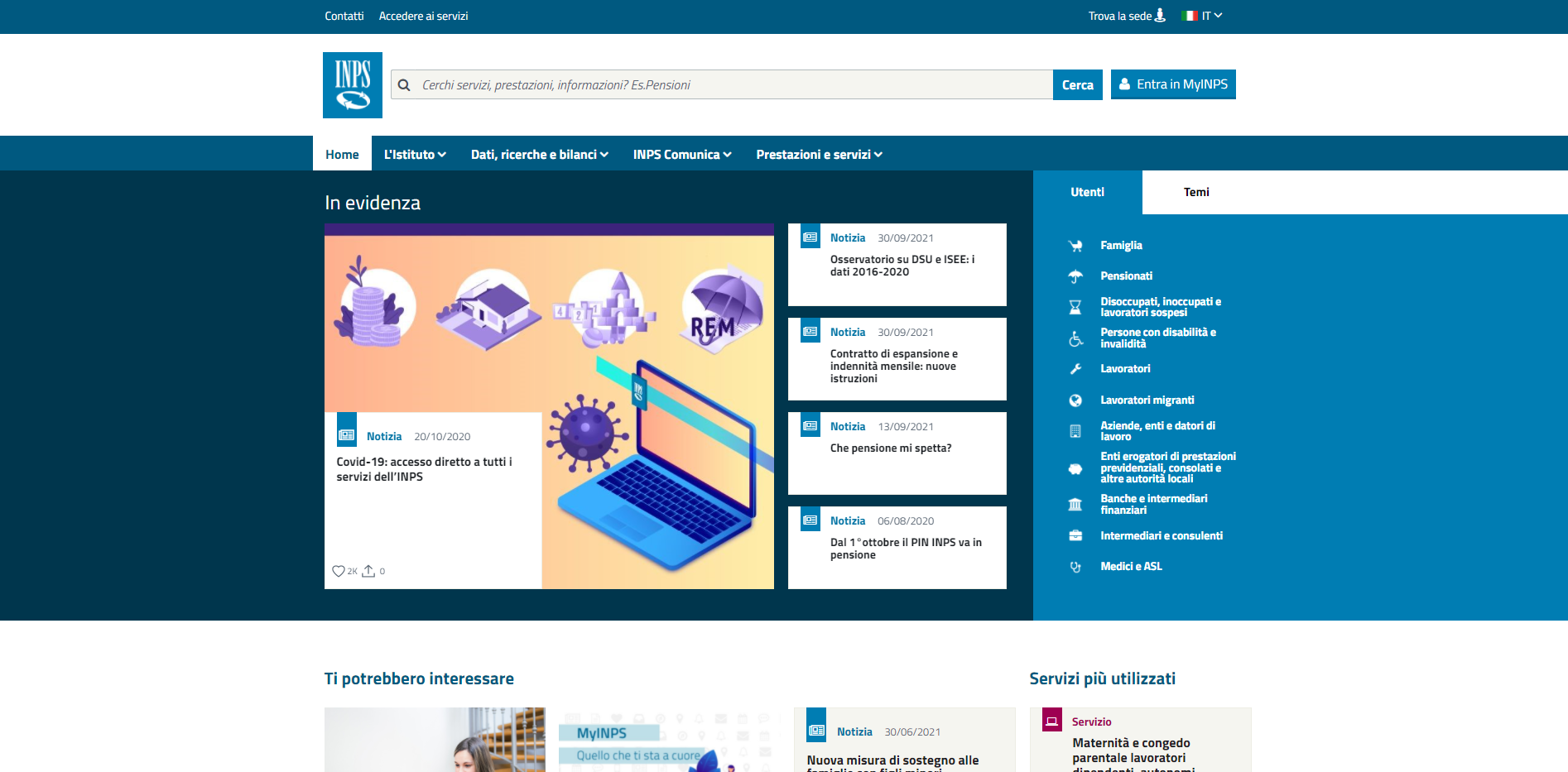This screenshot has height=772, width=1568.
Task: Click the MyINPS banner thumbnail
Action: click(669, 740)
